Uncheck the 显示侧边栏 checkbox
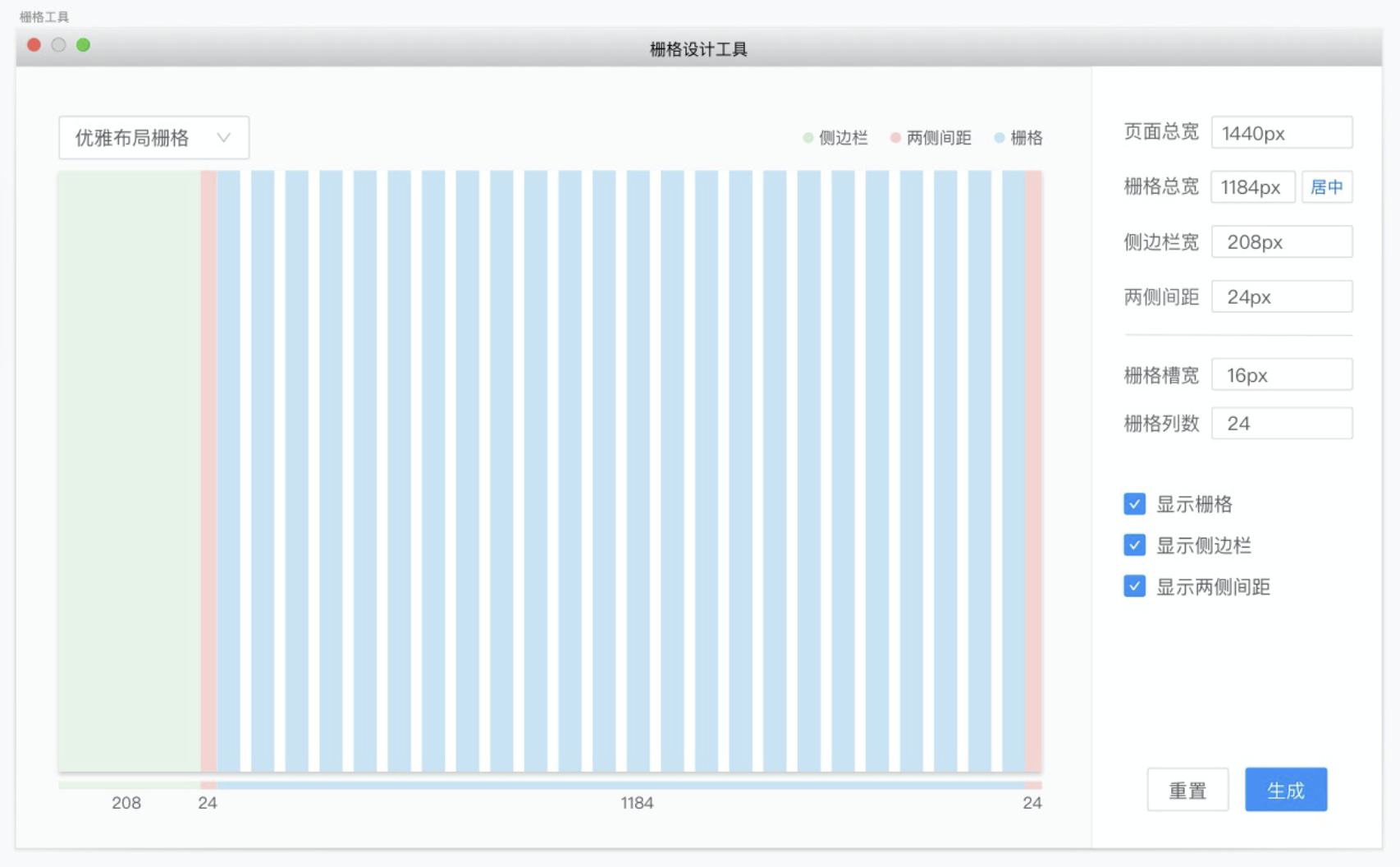1400x867 pixels. pos(1135,545)
